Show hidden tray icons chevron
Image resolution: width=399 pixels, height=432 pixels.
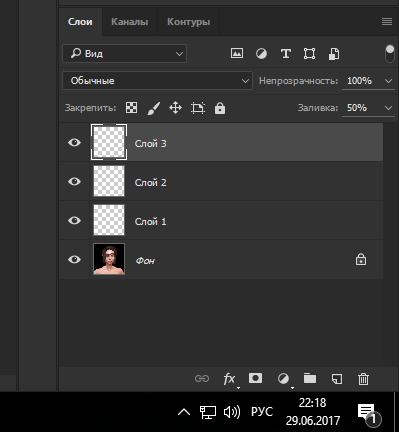point(184,412)
